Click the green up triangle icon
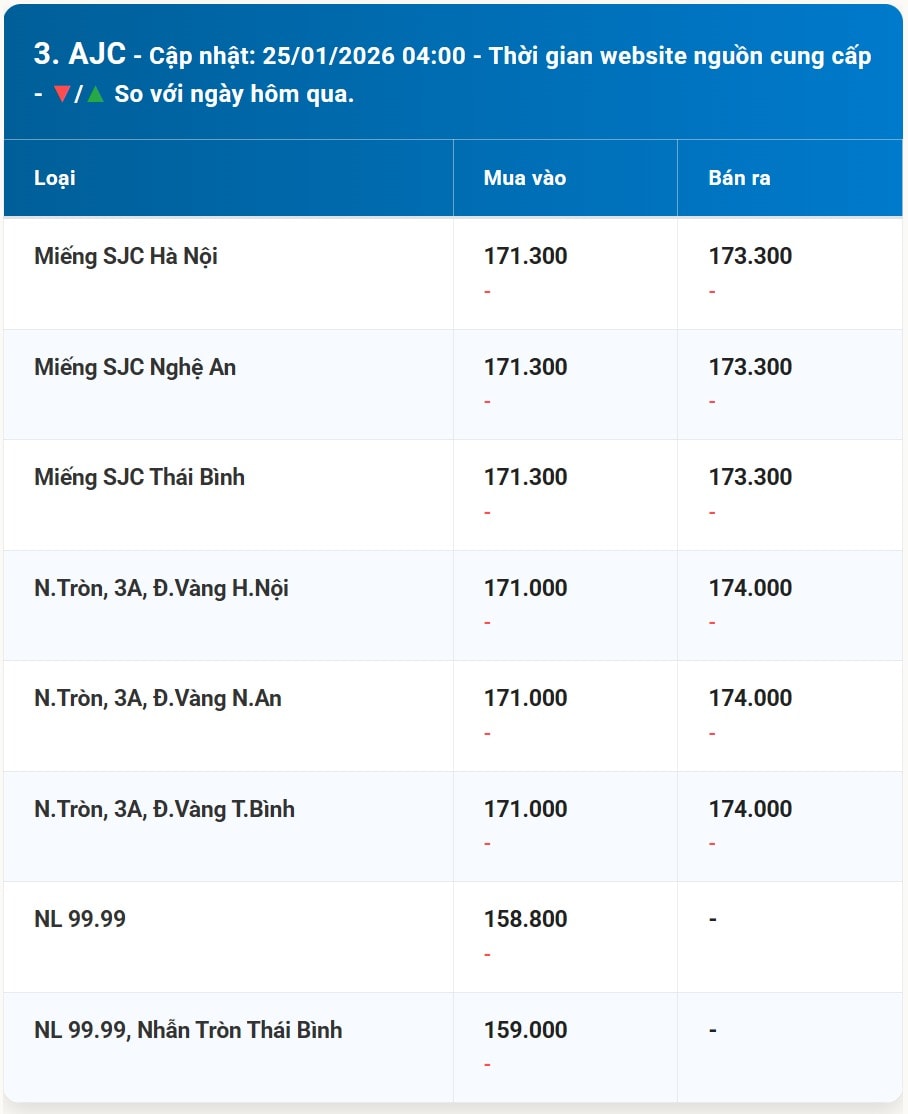908x1114 pixels. 95,95
